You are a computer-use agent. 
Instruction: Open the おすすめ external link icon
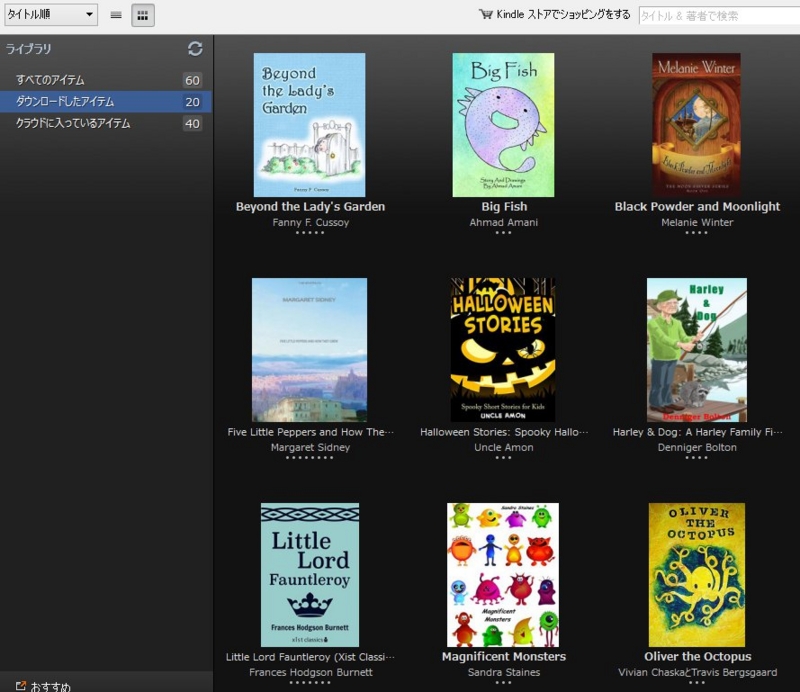click(20, 686)
